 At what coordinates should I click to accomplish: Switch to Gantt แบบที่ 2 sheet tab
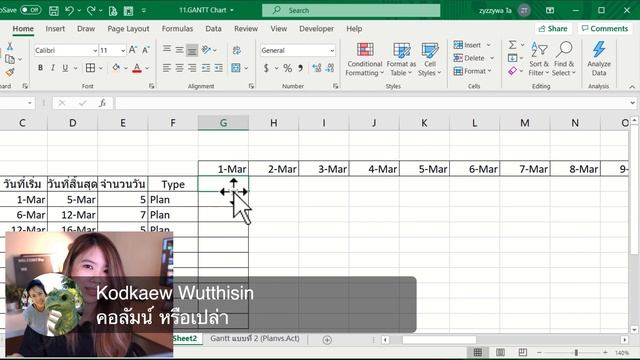tap(255, 338)
